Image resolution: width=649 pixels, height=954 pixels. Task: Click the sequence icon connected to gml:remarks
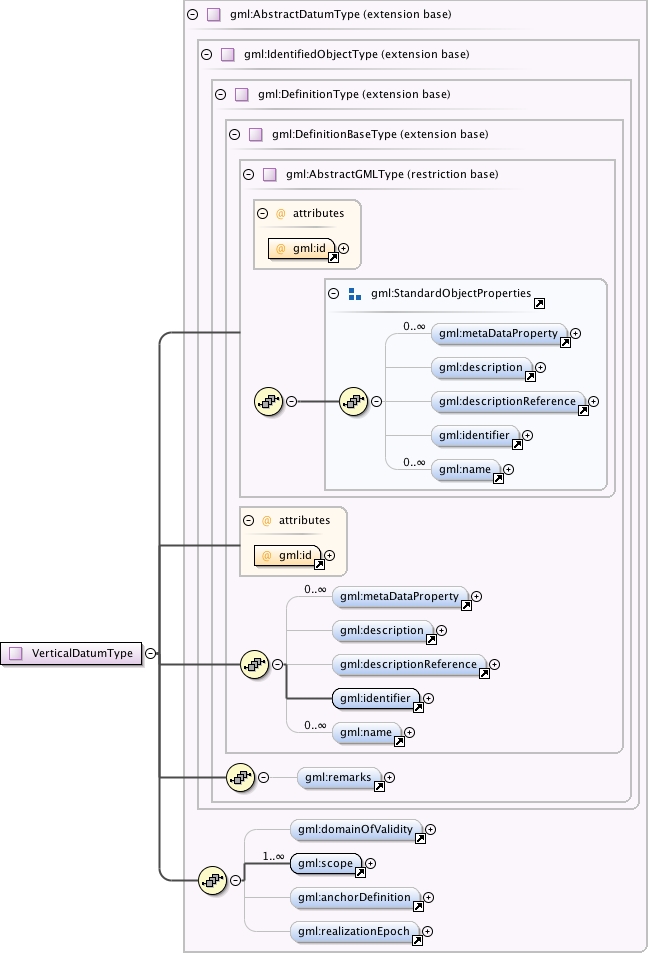click(x=240, y=777)
